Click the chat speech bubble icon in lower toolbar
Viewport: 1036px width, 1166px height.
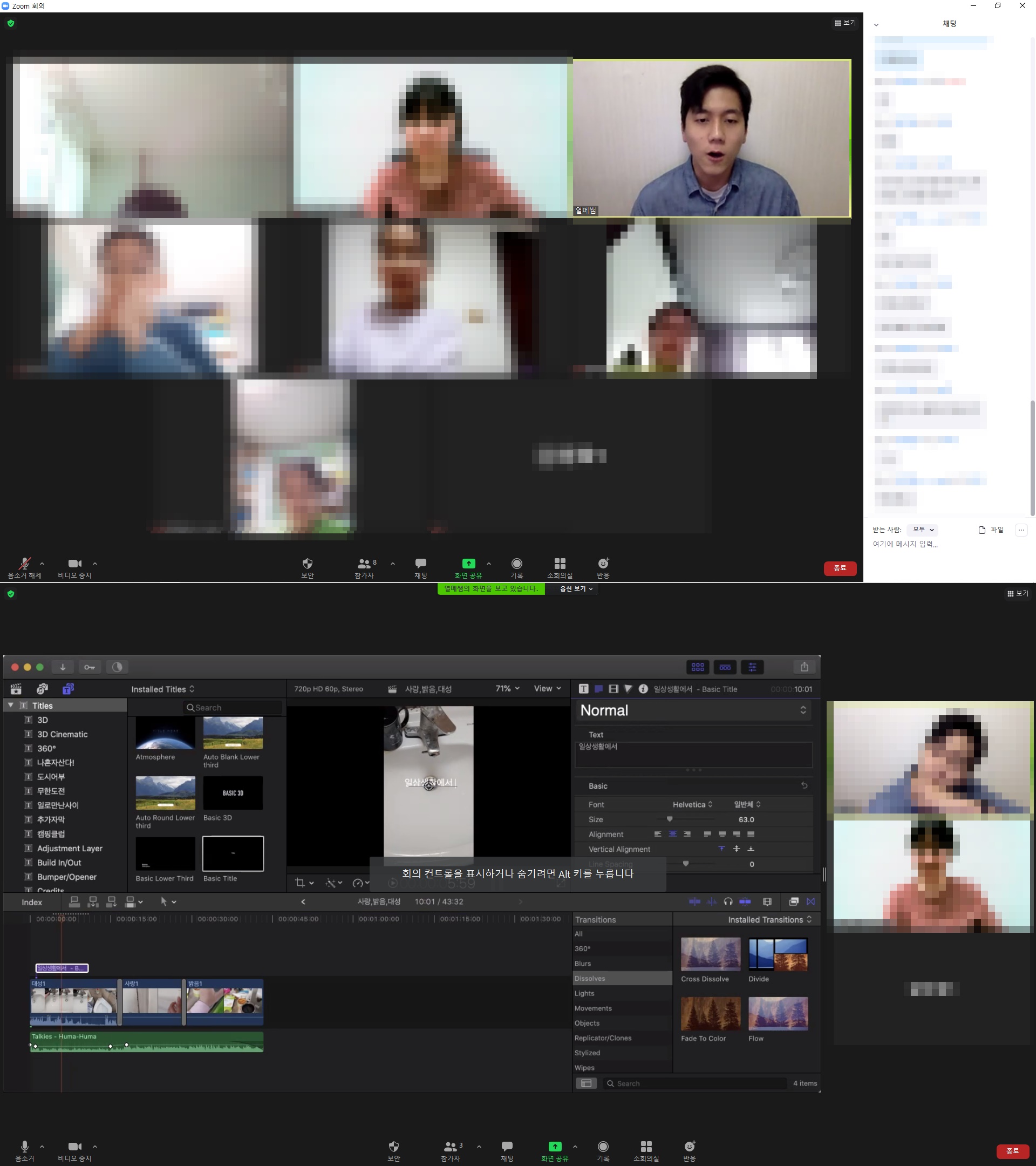[506, 1147]
